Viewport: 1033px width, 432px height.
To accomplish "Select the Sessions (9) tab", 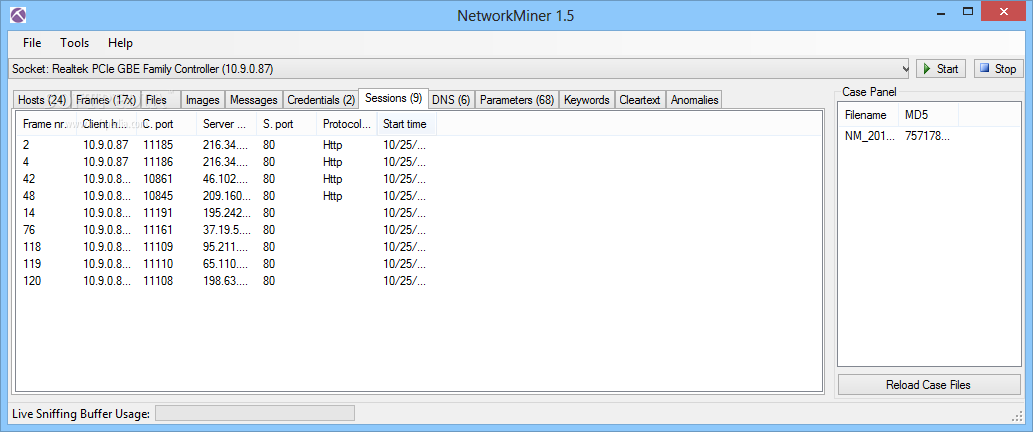I will (x=393, y=98).
